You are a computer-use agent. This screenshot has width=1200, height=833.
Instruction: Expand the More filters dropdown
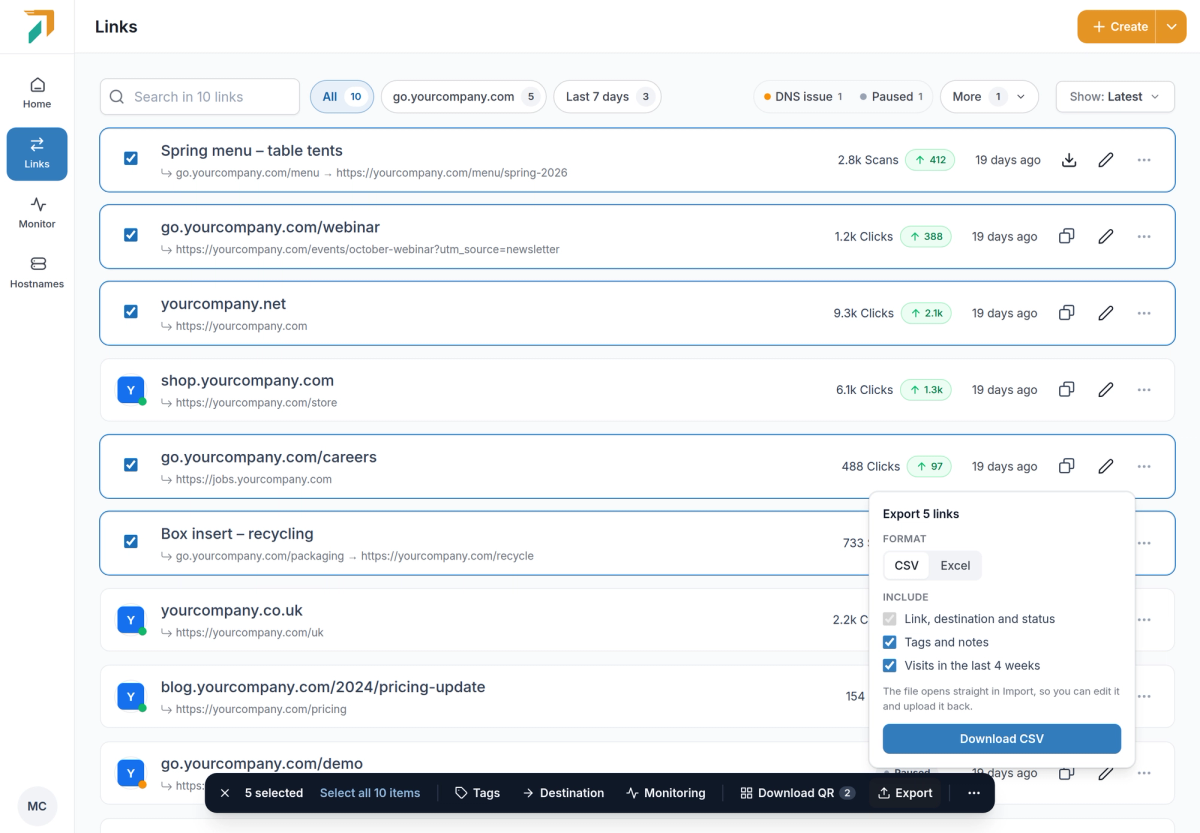click(988, 97)
